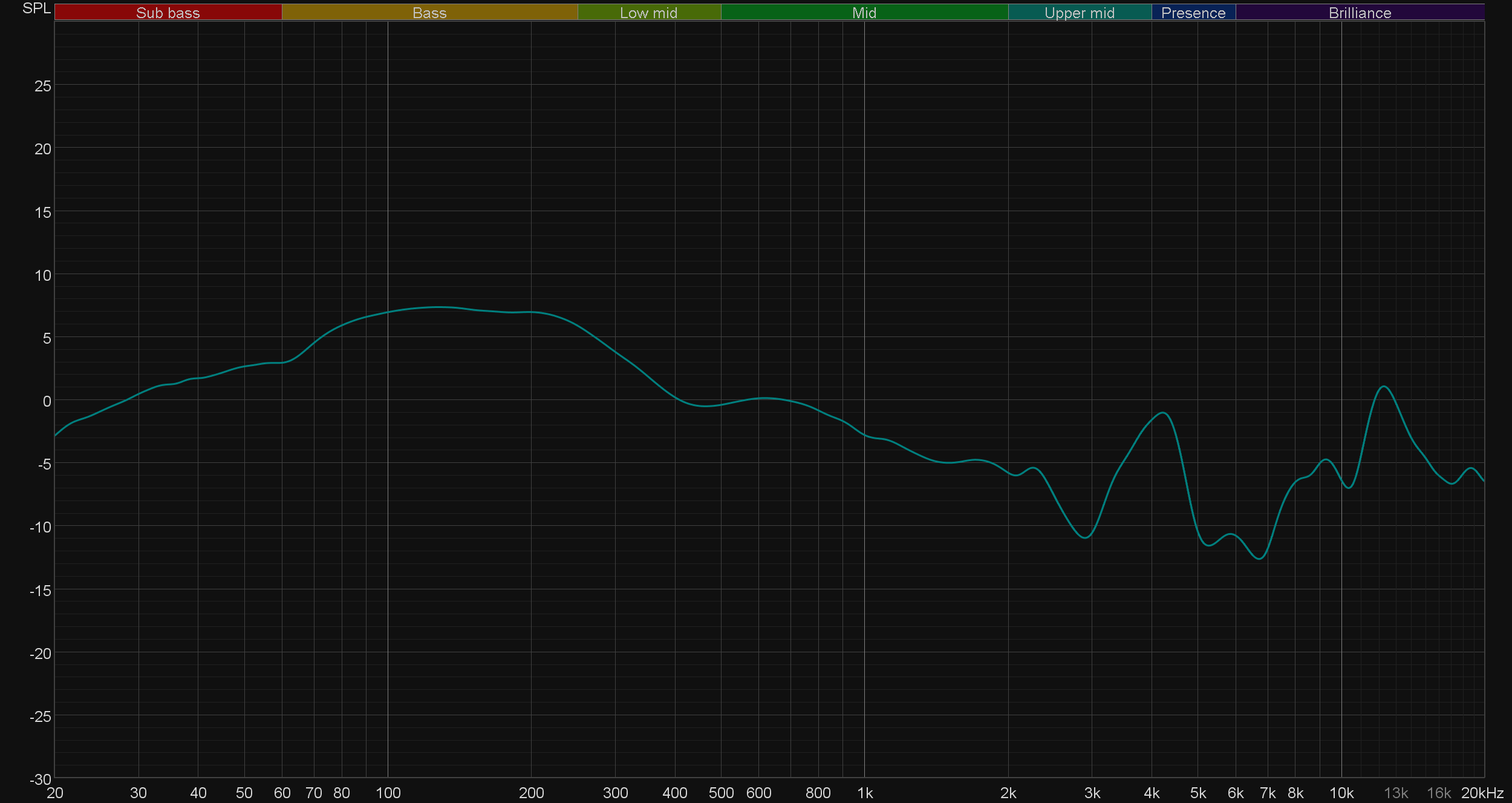
Task: Click the Sub bass band label
Action: pyautogui.click(x=168, y=13)
